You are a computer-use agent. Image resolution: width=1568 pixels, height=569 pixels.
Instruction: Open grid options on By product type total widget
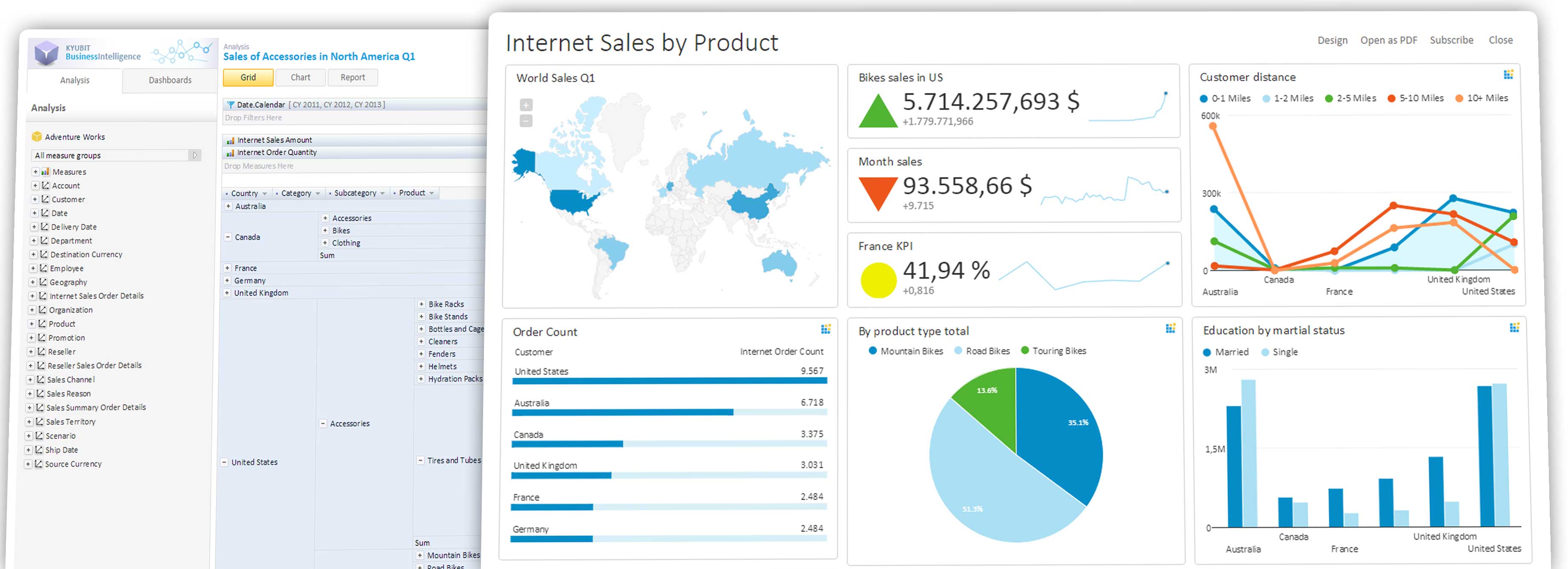[x=1170, y=327]
